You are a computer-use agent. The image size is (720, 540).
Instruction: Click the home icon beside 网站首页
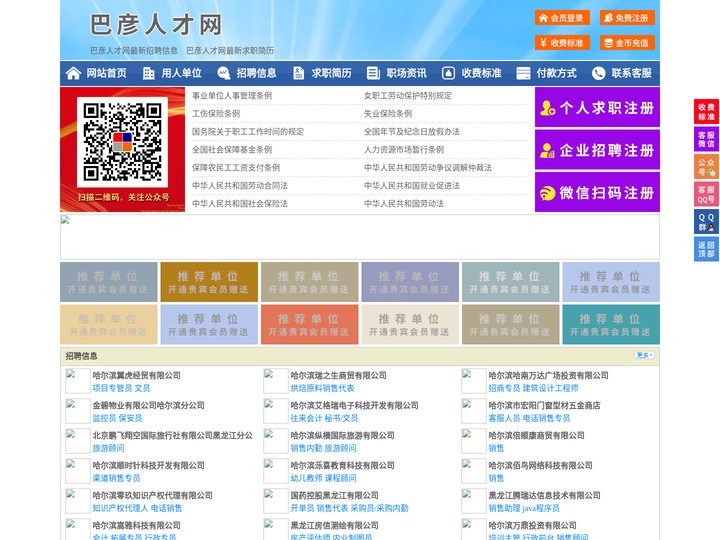73,73
